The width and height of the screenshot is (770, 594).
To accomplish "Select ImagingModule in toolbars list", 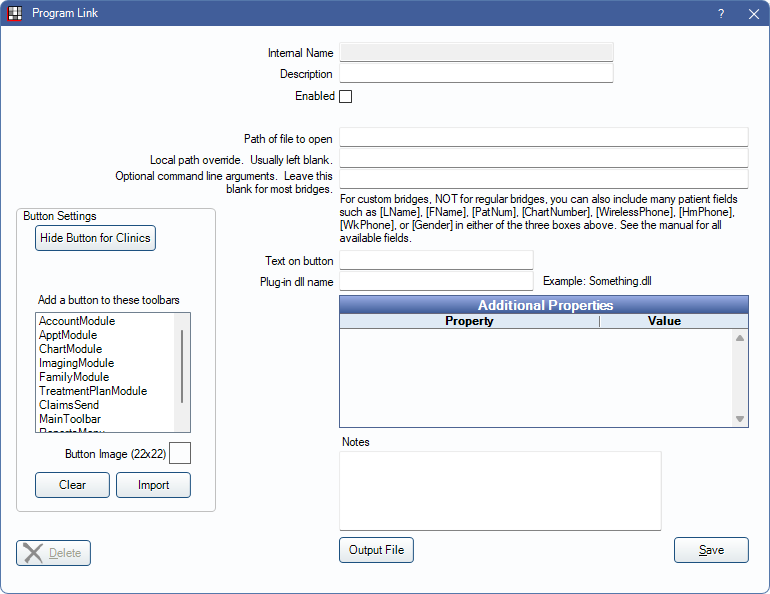I will coord(76,363).
